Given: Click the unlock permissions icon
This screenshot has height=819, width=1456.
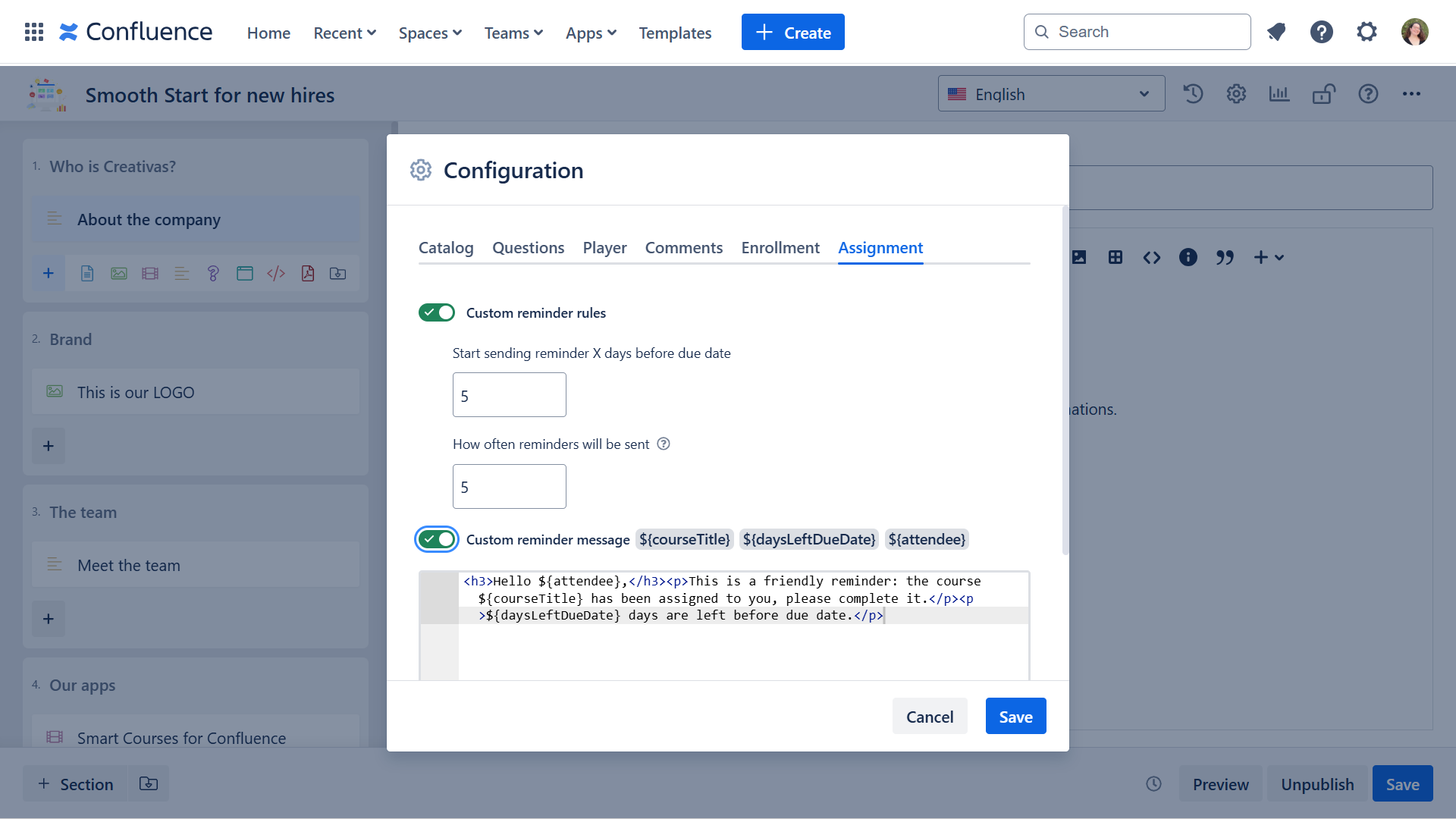Looking at the screenshot, I should click(1323, 94).
